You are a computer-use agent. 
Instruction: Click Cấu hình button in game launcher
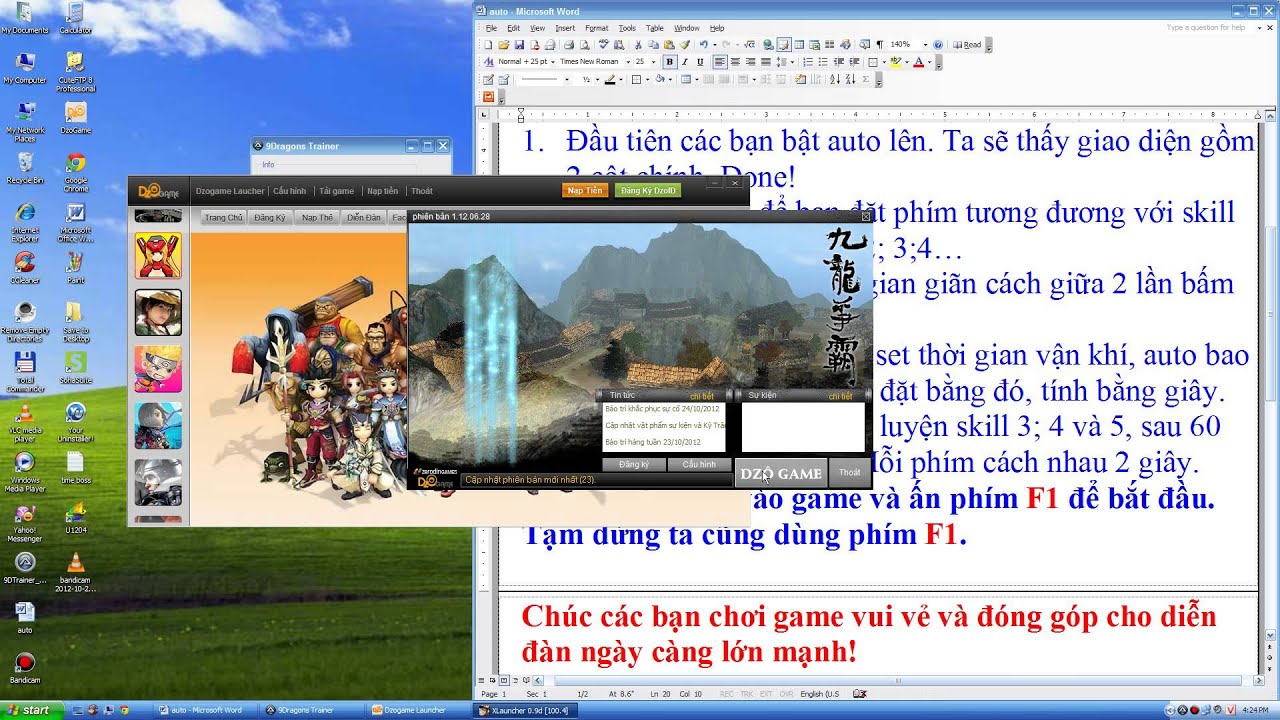[699, 465]
